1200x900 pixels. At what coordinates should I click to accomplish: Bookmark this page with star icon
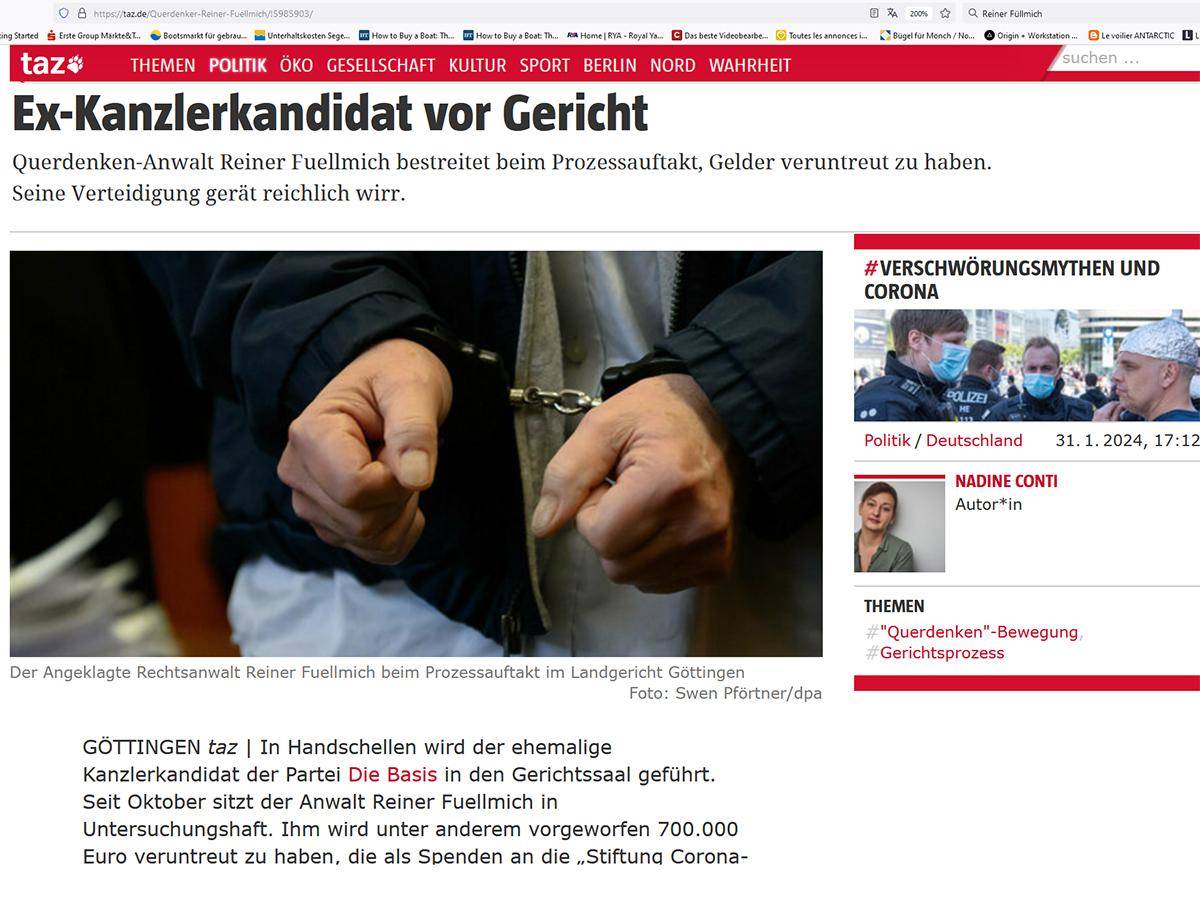[x=945, y=13]
